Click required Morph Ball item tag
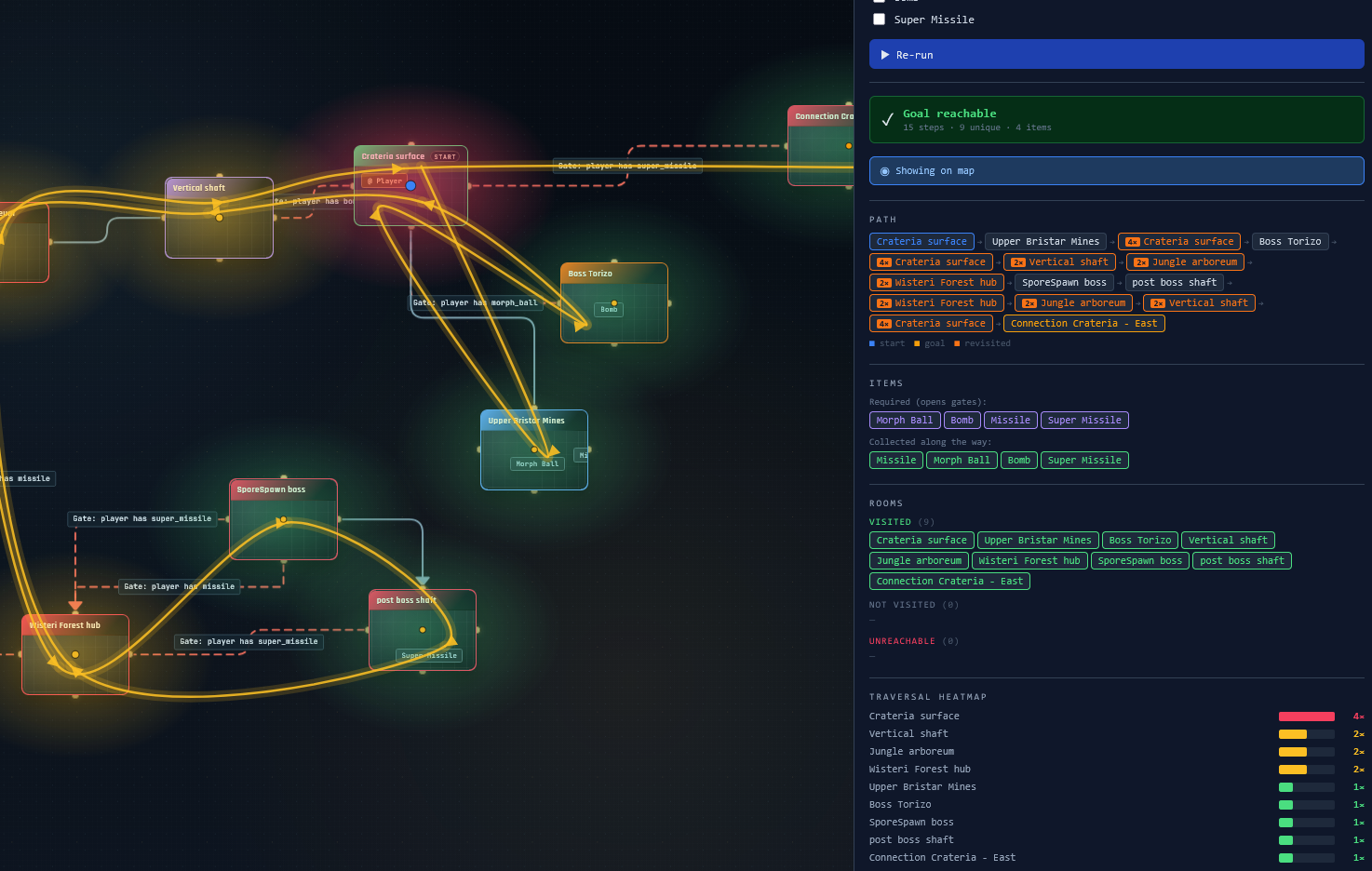The height and width of the screenshot is (871, 1372). point(904,420)
